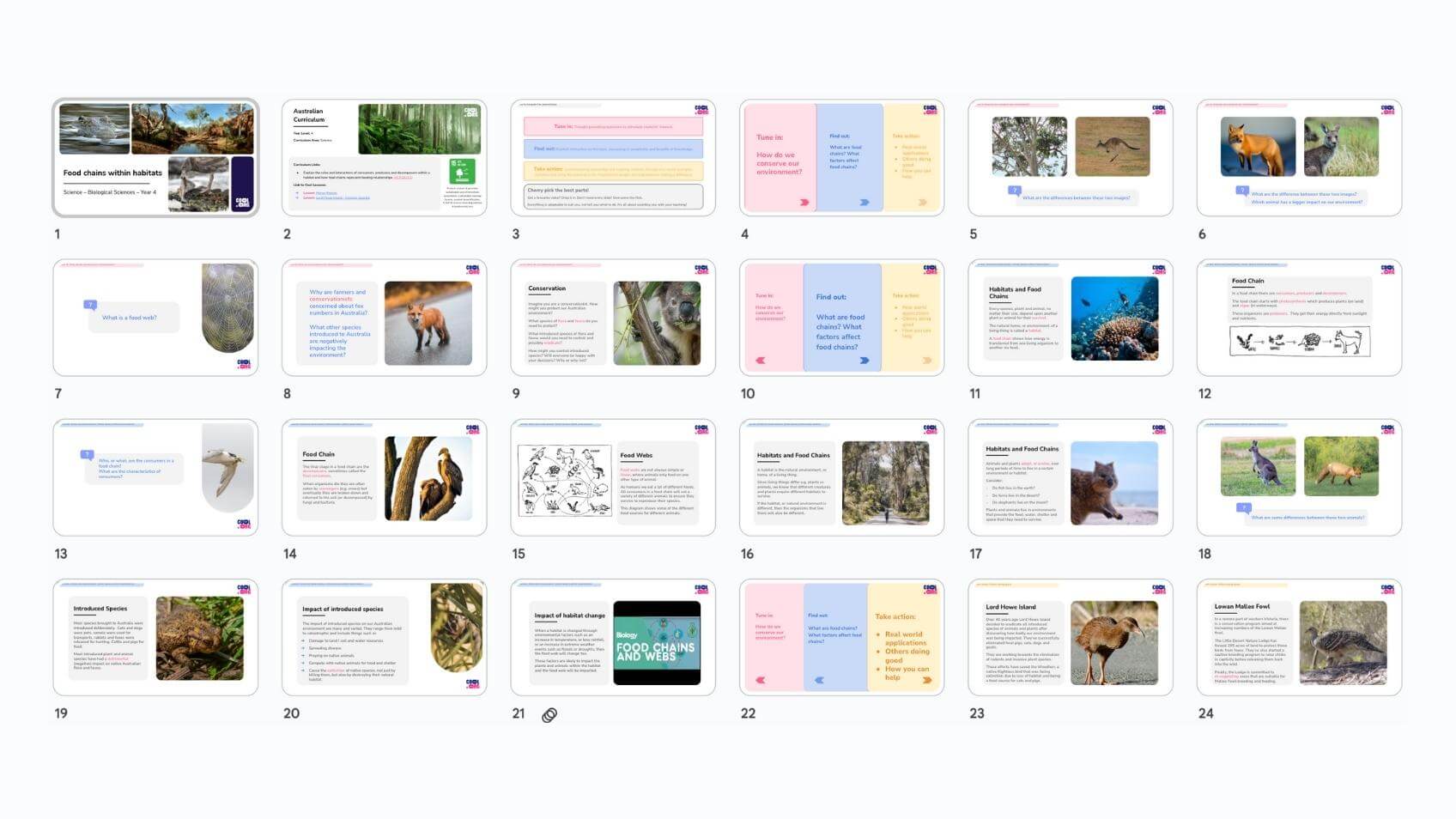Select slide 24 titled Lowan Mallee Fowl
This screenshot has height=819, width=1456.
(1299, 638)
